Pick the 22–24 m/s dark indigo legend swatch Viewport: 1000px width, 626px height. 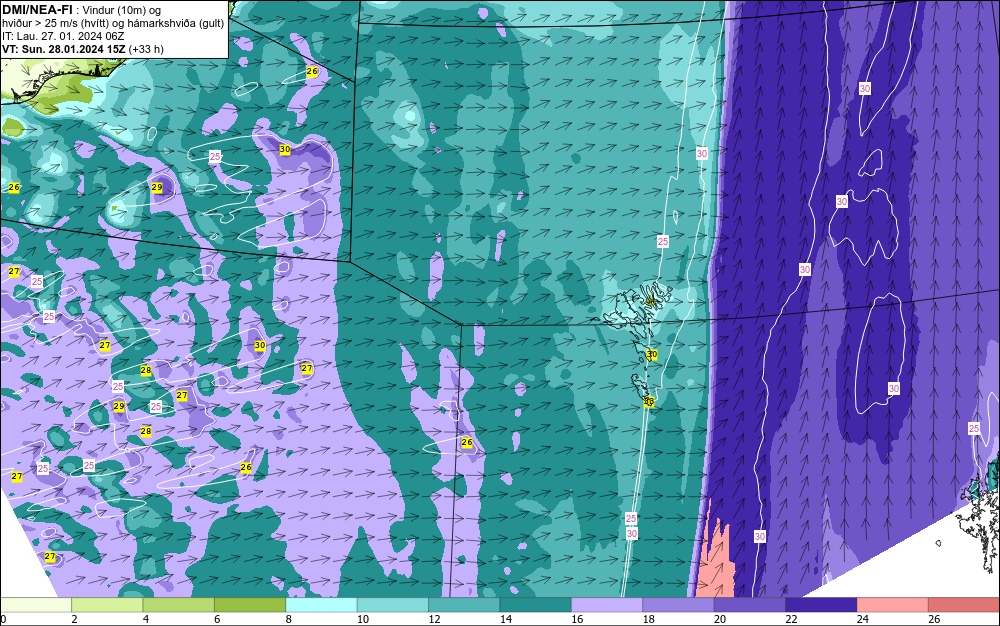pos(821,605)
